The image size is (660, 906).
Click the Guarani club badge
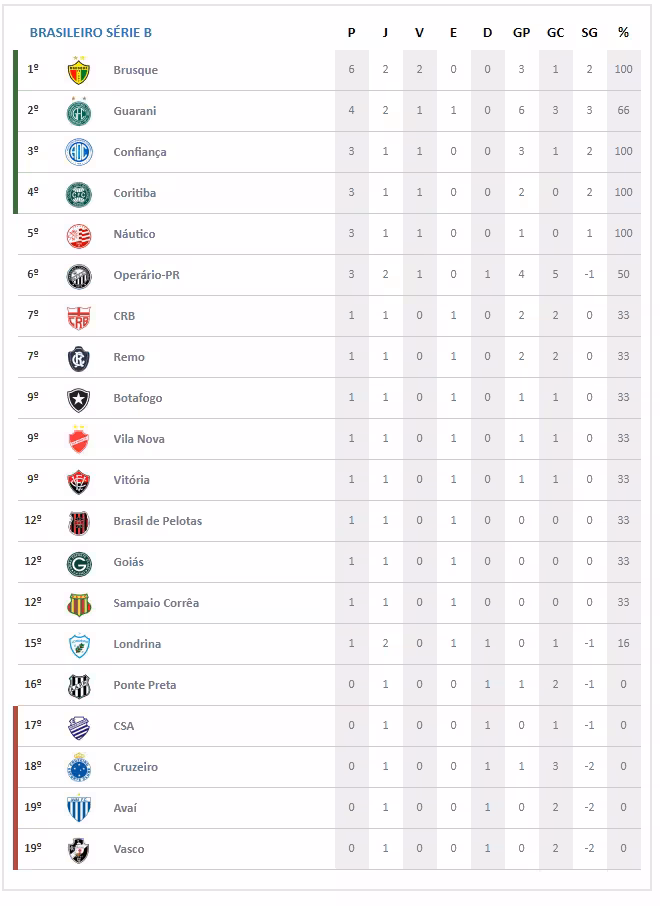point(79,112)
